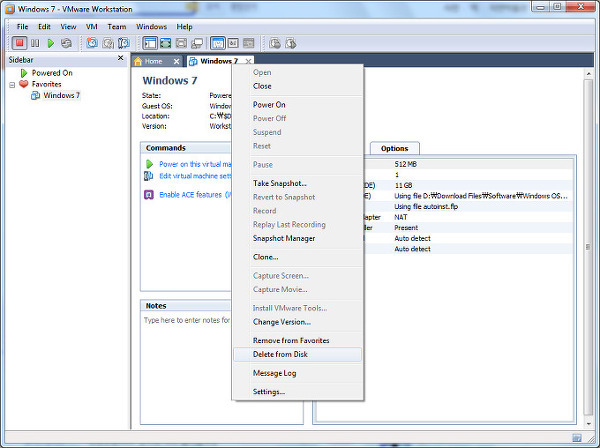600x448 pixels.
Task: Click the green Power On toolbar icon
Action: pos(51,43)
